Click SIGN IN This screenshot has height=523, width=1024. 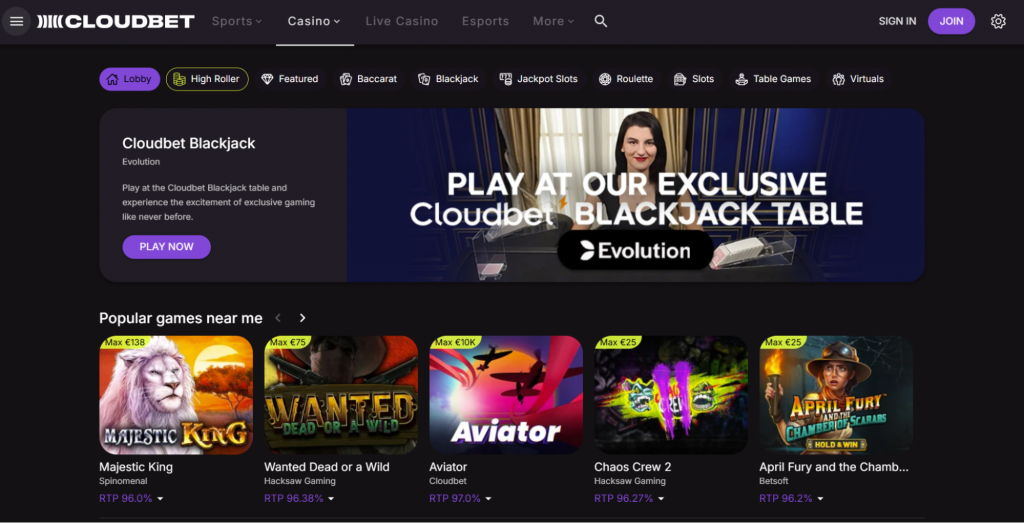coord(897,21)
